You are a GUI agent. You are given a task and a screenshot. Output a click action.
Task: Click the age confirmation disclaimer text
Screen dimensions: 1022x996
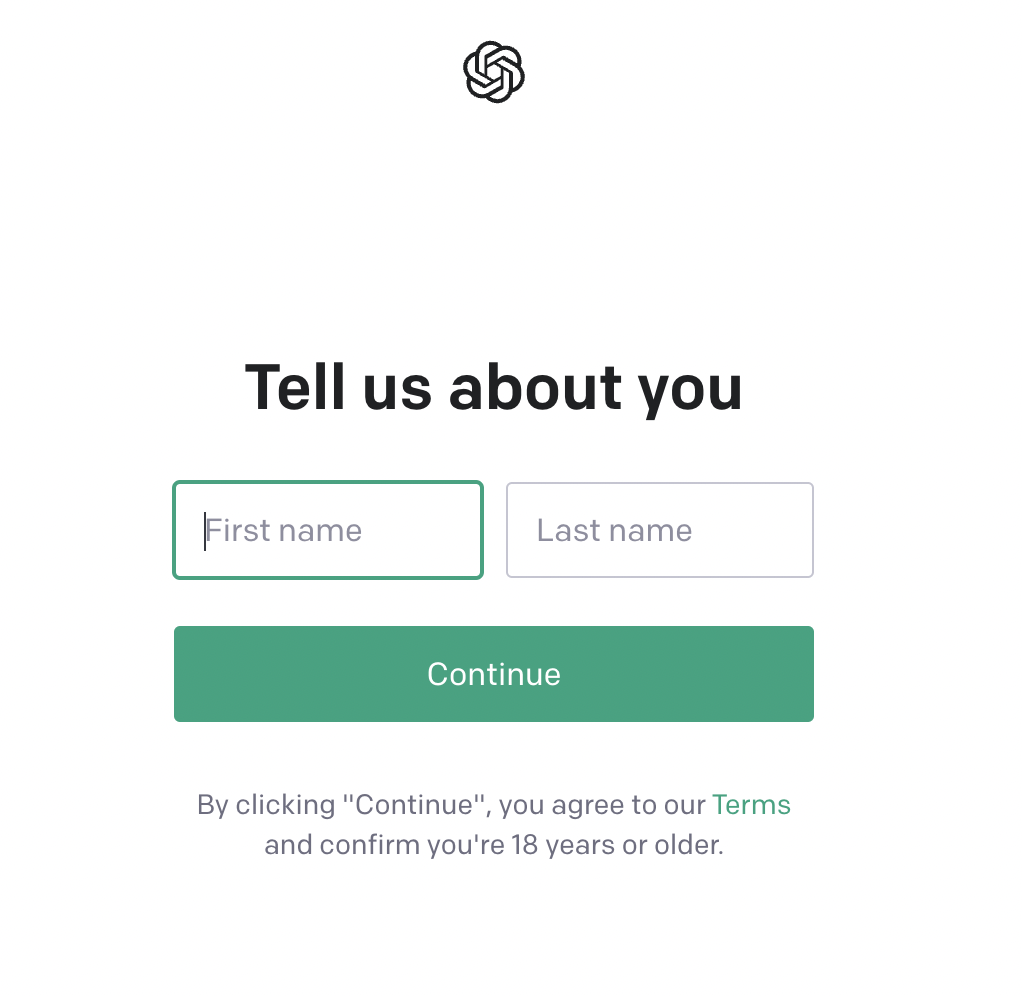pyautogui.click(x=493, y=825)
